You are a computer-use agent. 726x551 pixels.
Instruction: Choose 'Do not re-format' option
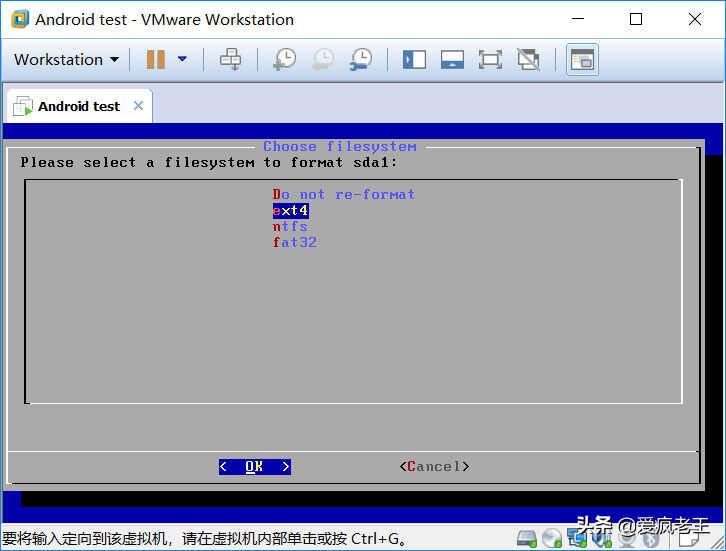344,194
